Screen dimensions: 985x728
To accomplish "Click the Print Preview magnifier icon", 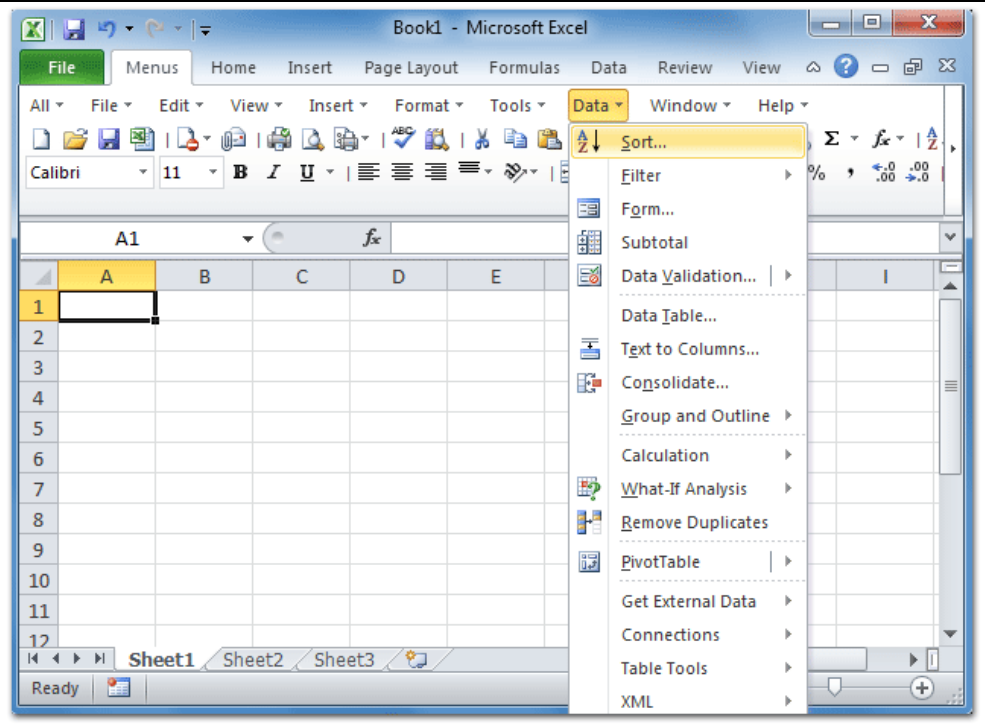I will (x=312, y=139).
